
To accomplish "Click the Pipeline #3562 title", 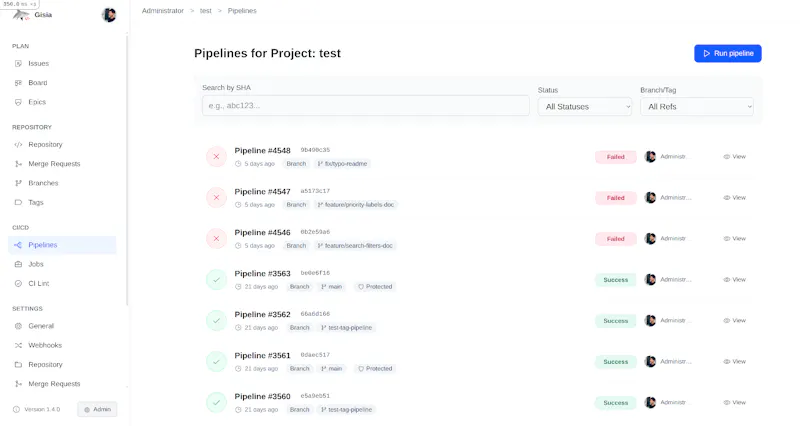I will [x=262, y=314].
